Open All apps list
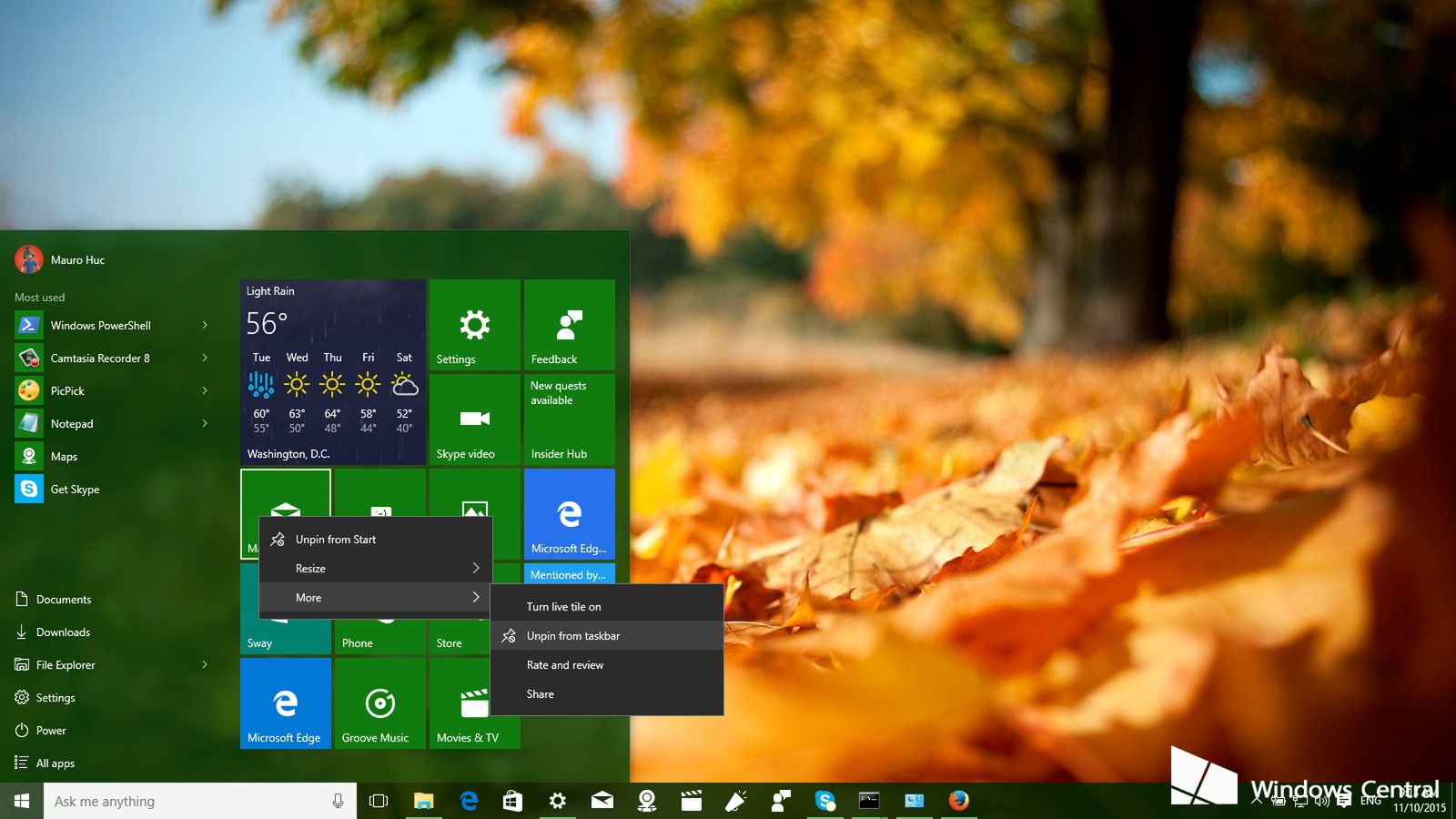Image resolution: width=1456 pixels, height=819 pixels. point(55,763)
